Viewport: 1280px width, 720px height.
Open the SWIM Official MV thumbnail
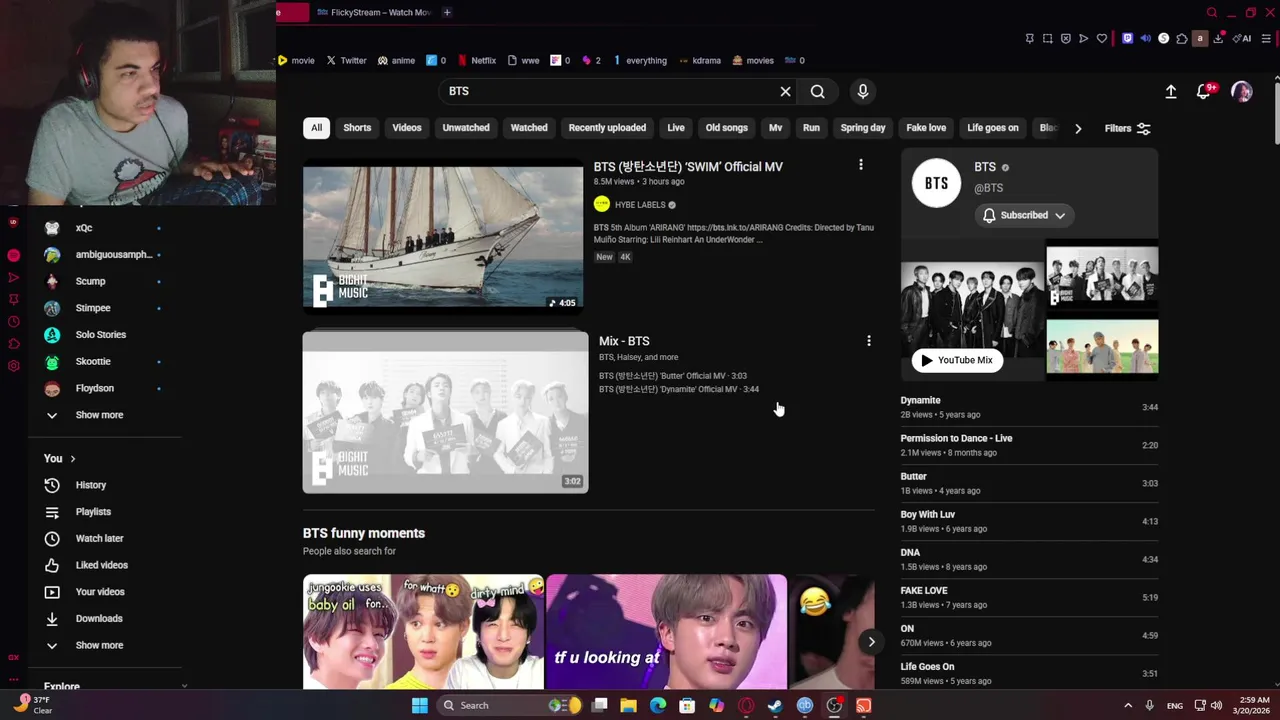pyautogui.click(x=443, y=238)
